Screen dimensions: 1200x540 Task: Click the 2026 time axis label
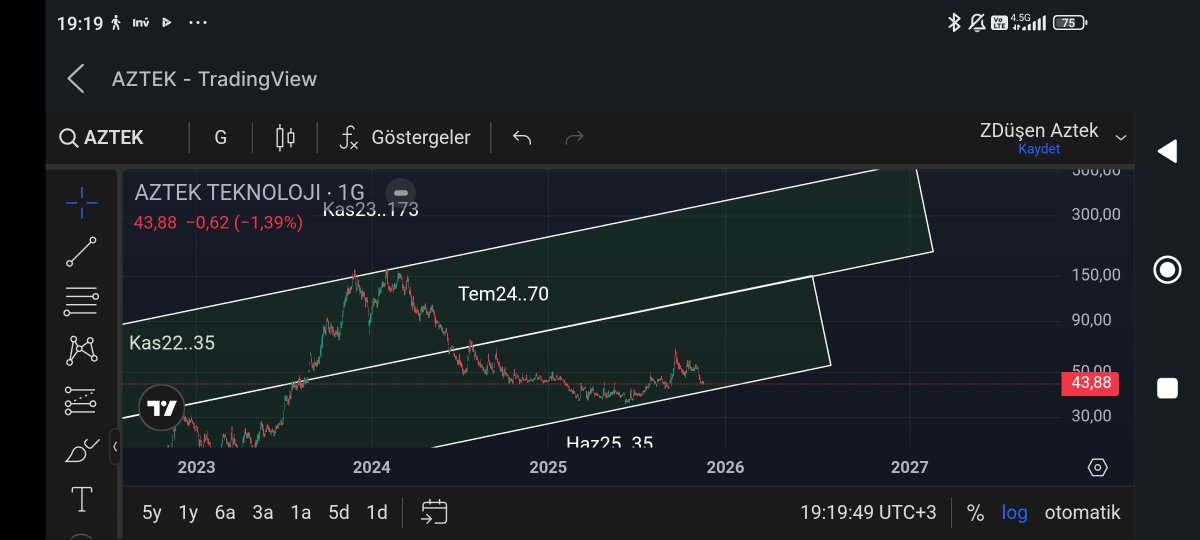point(725,467)
